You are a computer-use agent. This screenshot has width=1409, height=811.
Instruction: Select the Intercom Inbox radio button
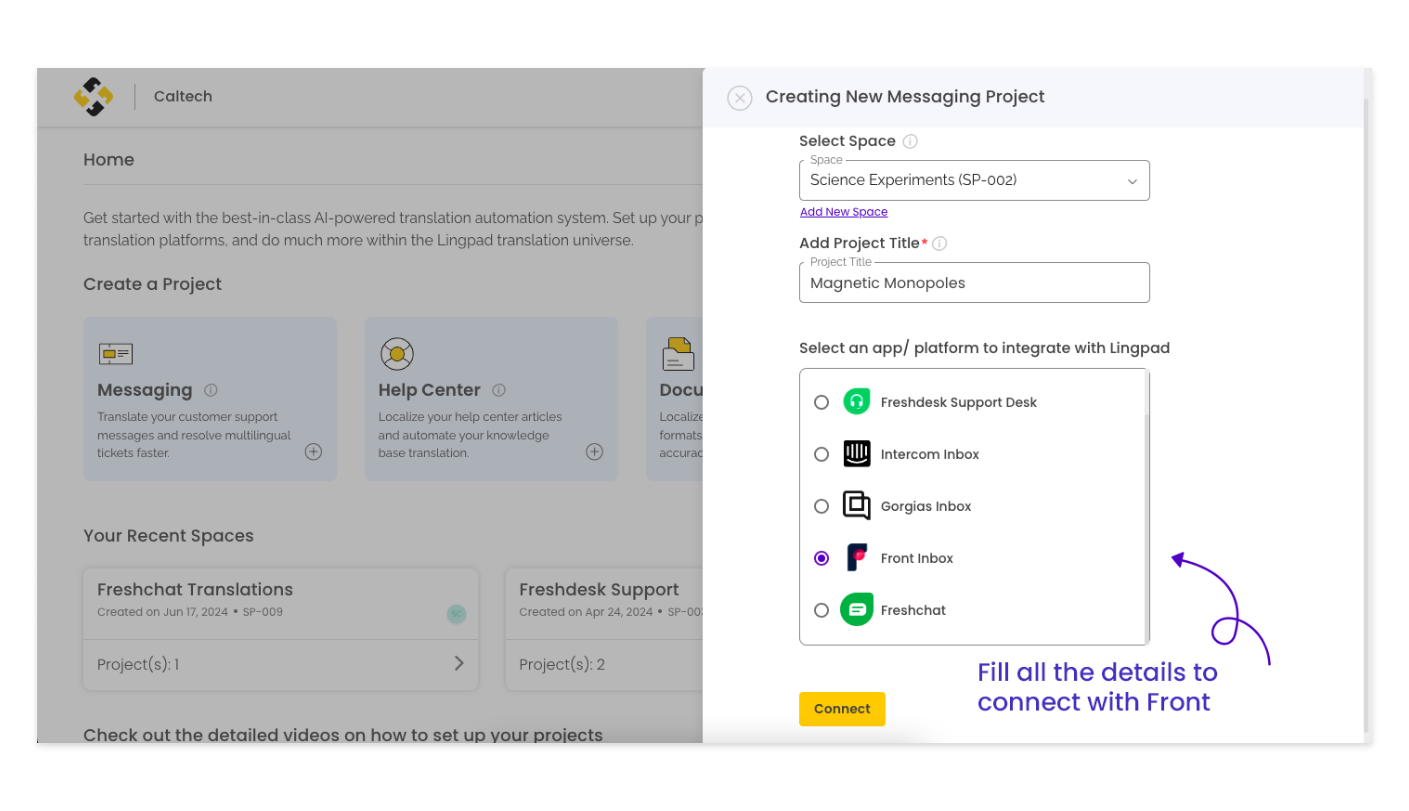coord(821,454)
